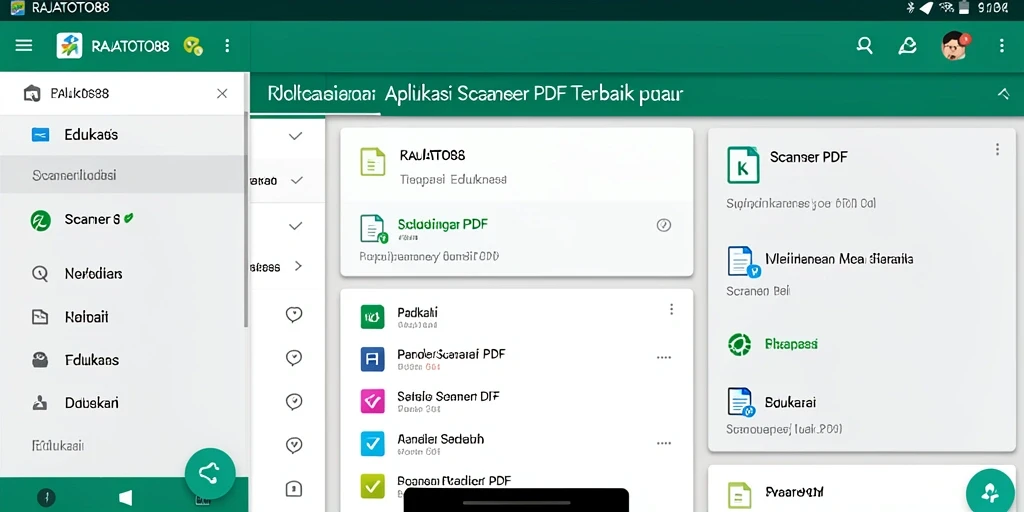Open Nerediars in the drawer

[124, 274]
